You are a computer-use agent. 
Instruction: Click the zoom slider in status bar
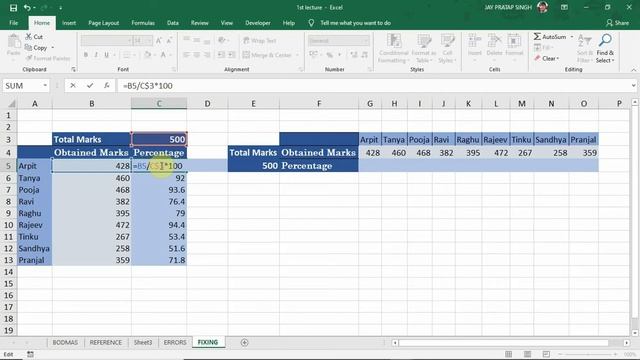pos(588,354)
